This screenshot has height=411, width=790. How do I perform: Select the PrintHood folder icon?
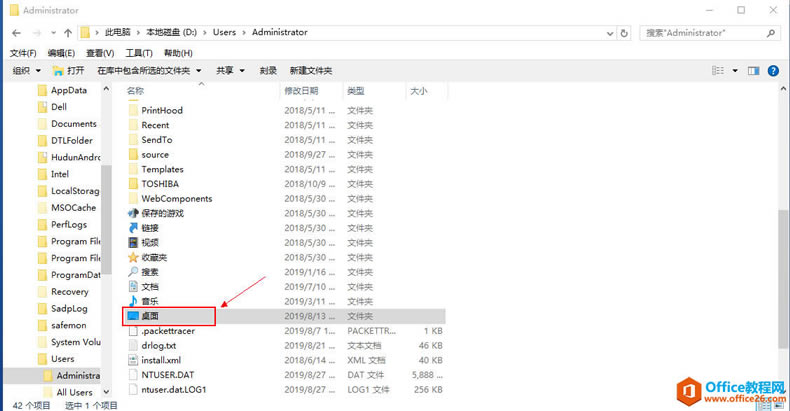coord(133,110)
